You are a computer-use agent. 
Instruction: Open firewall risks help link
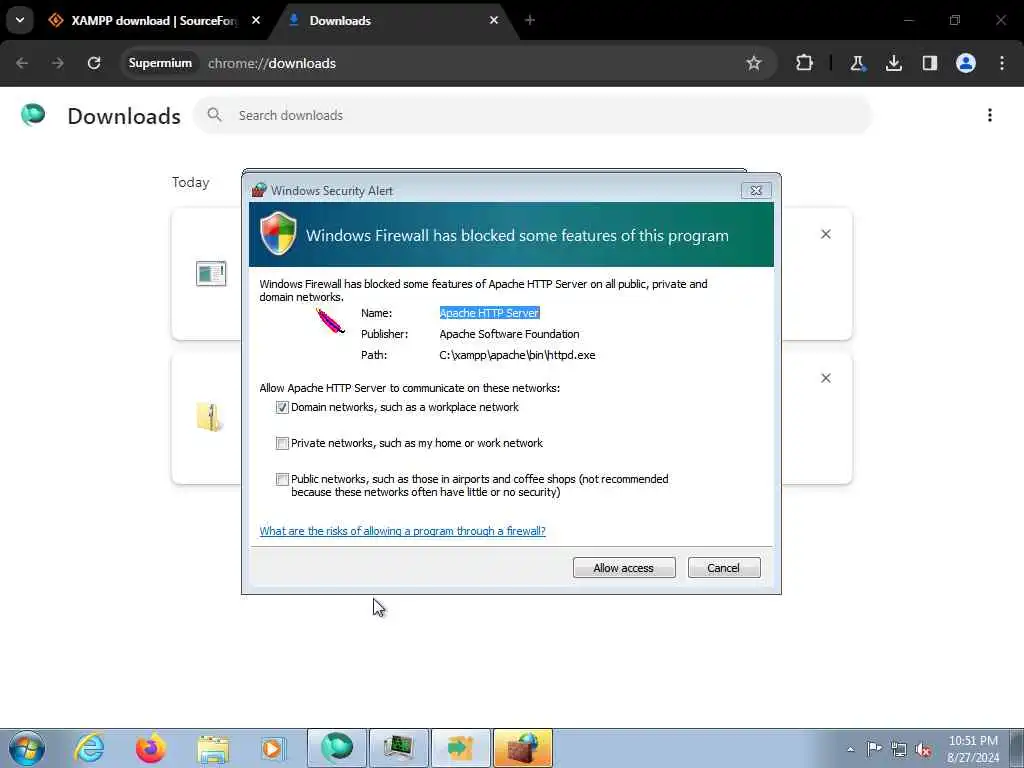tap(402, 531)
